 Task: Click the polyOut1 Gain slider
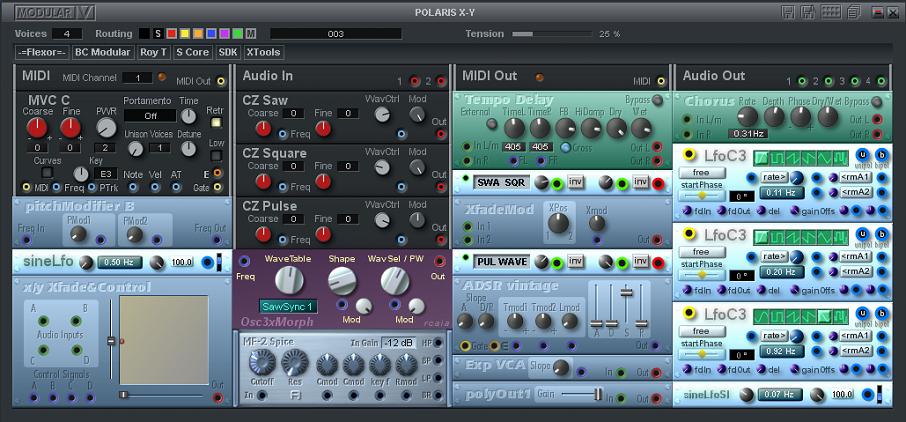pyautogui.click(x=581, y=394)
